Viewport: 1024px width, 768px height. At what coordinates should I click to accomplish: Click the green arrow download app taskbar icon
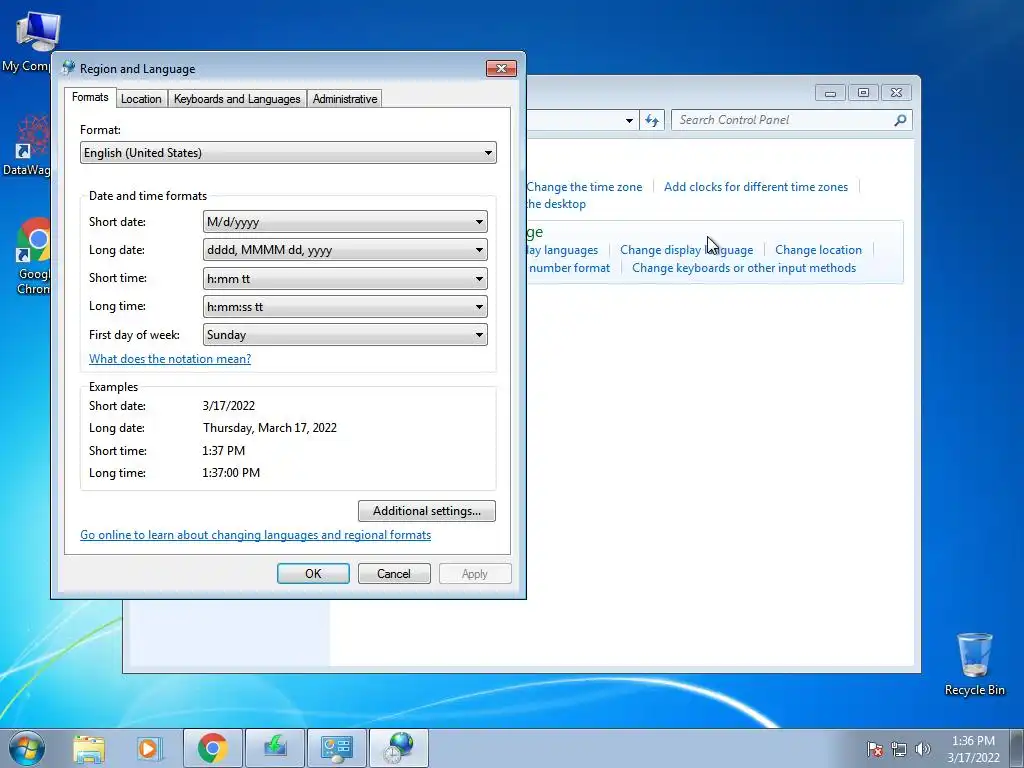click(275, 748)
